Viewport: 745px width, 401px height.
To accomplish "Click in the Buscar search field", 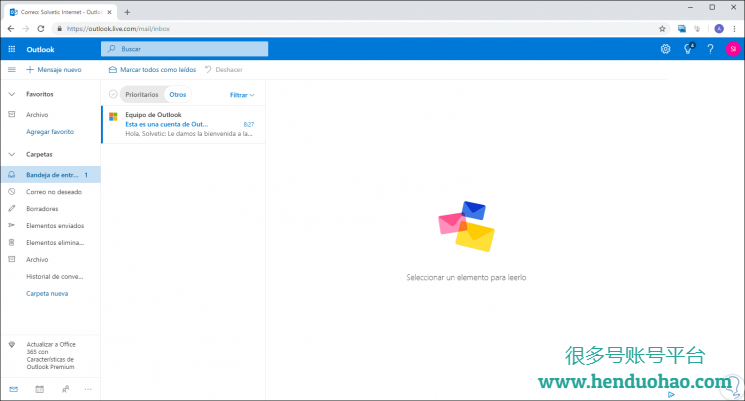I will coord(184,49).
